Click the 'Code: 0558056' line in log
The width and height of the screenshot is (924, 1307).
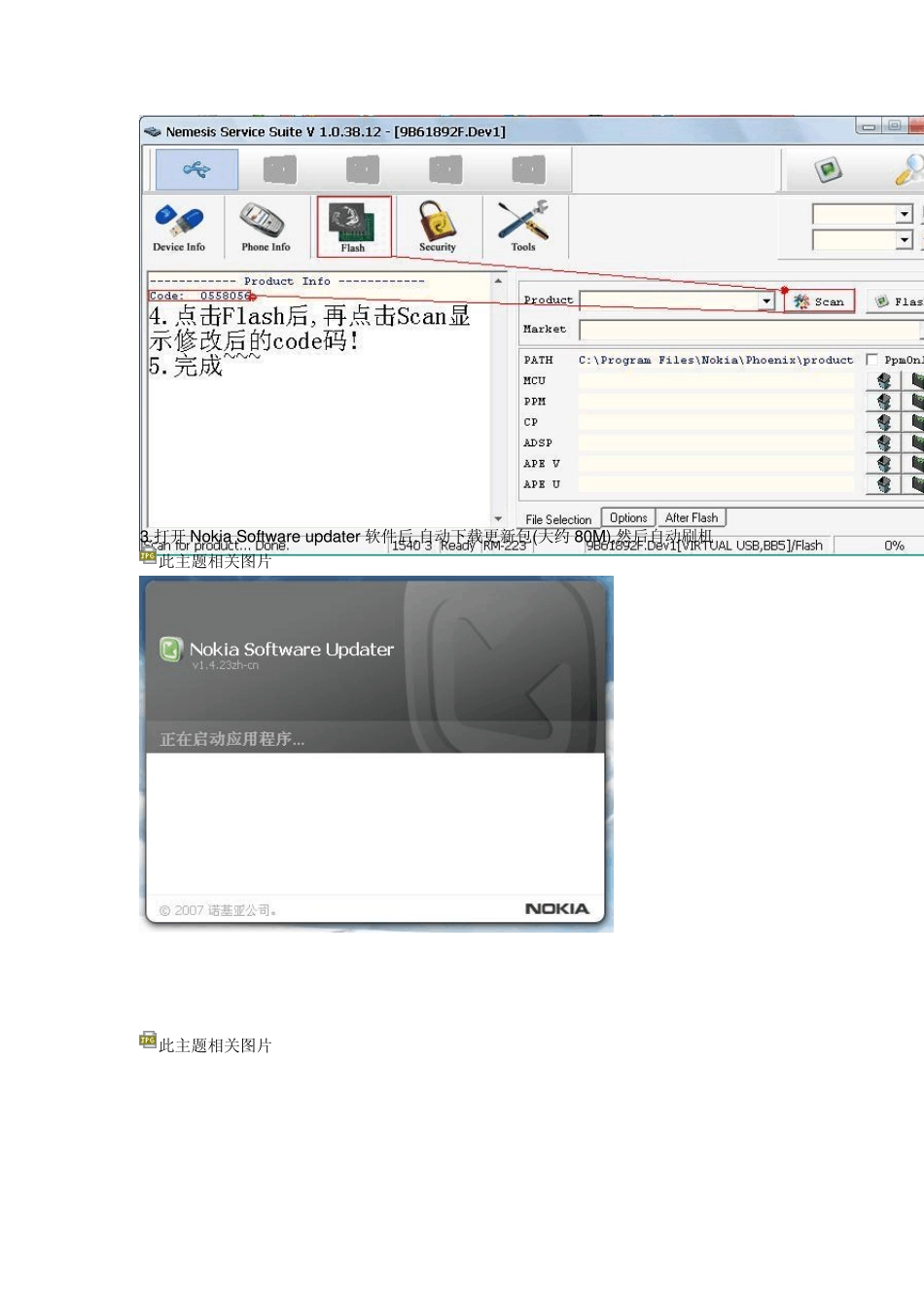coord(200,296)
